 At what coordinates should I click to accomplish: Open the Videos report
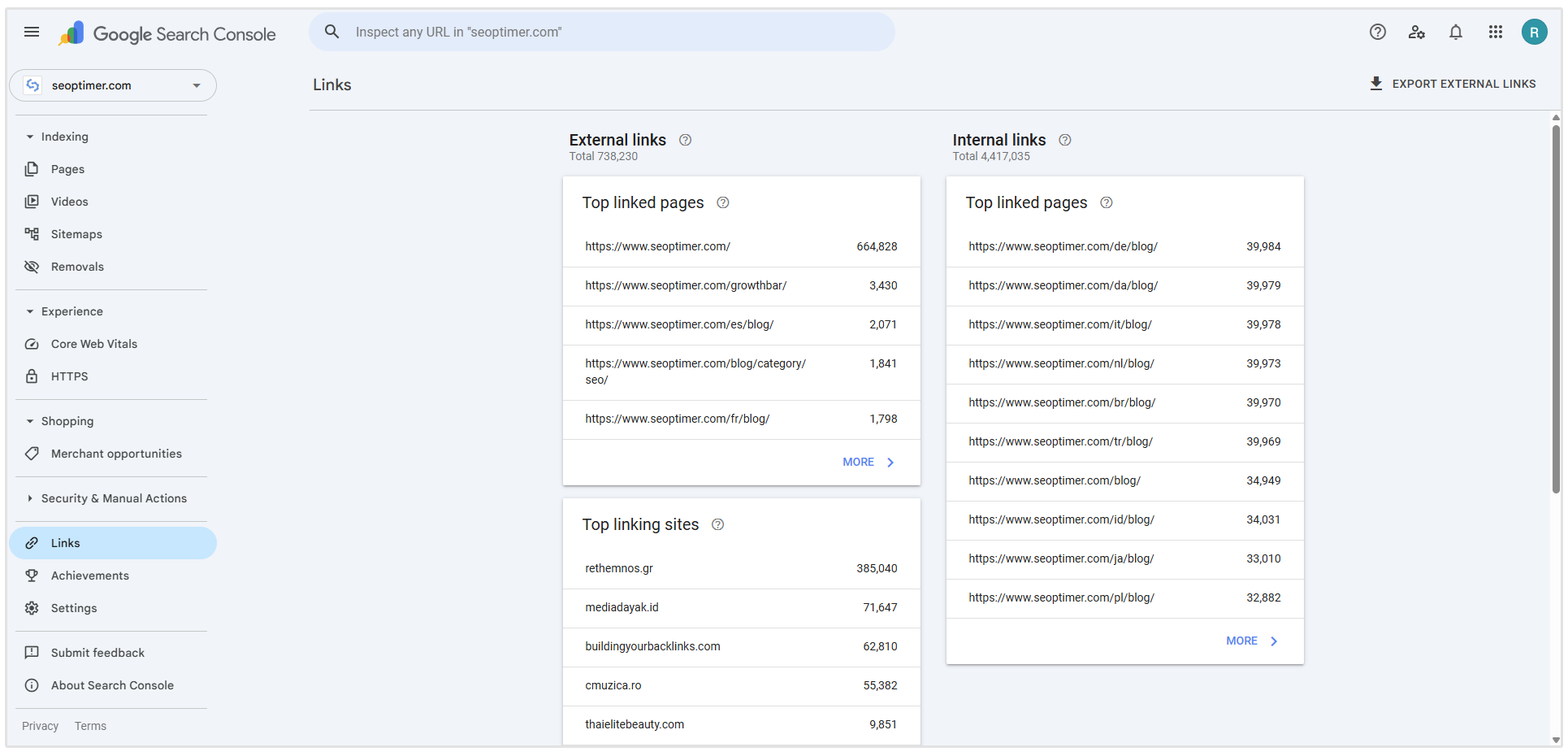click(113, 202)
